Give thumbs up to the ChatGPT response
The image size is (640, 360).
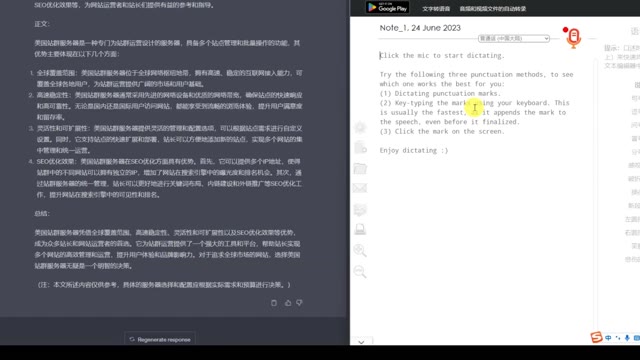288,303
